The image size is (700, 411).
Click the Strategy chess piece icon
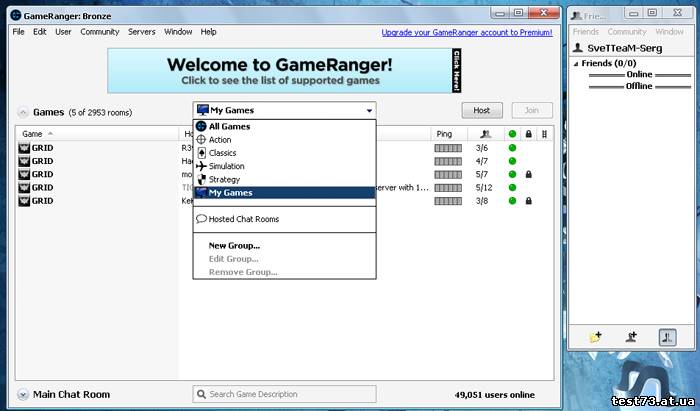point(201,179)
